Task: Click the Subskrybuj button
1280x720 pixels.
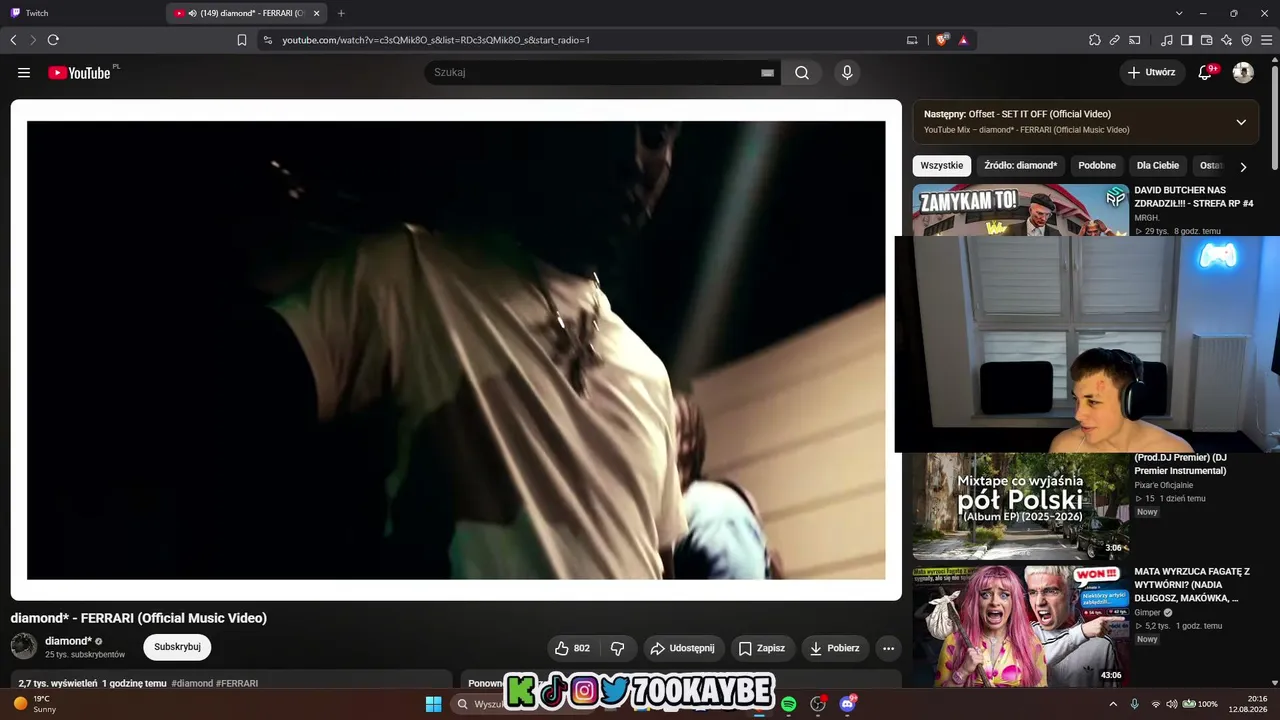Action: pyautogui.click(x=177, y=647)
